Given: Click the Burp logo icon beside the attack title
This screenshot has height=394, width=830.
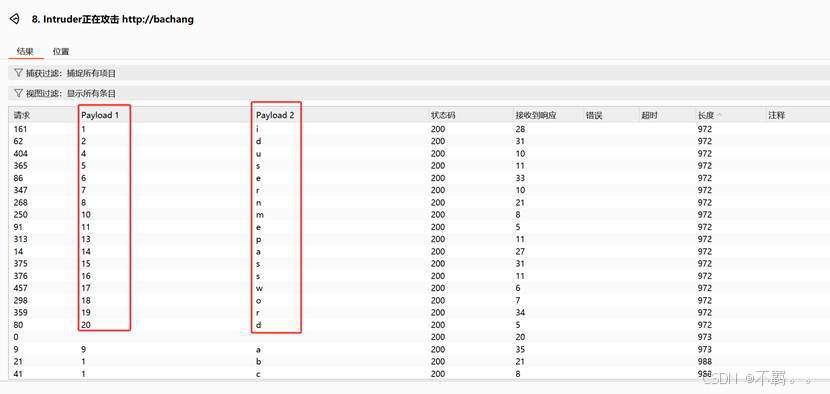Looking at the screenshot, I should pos(14,20).
